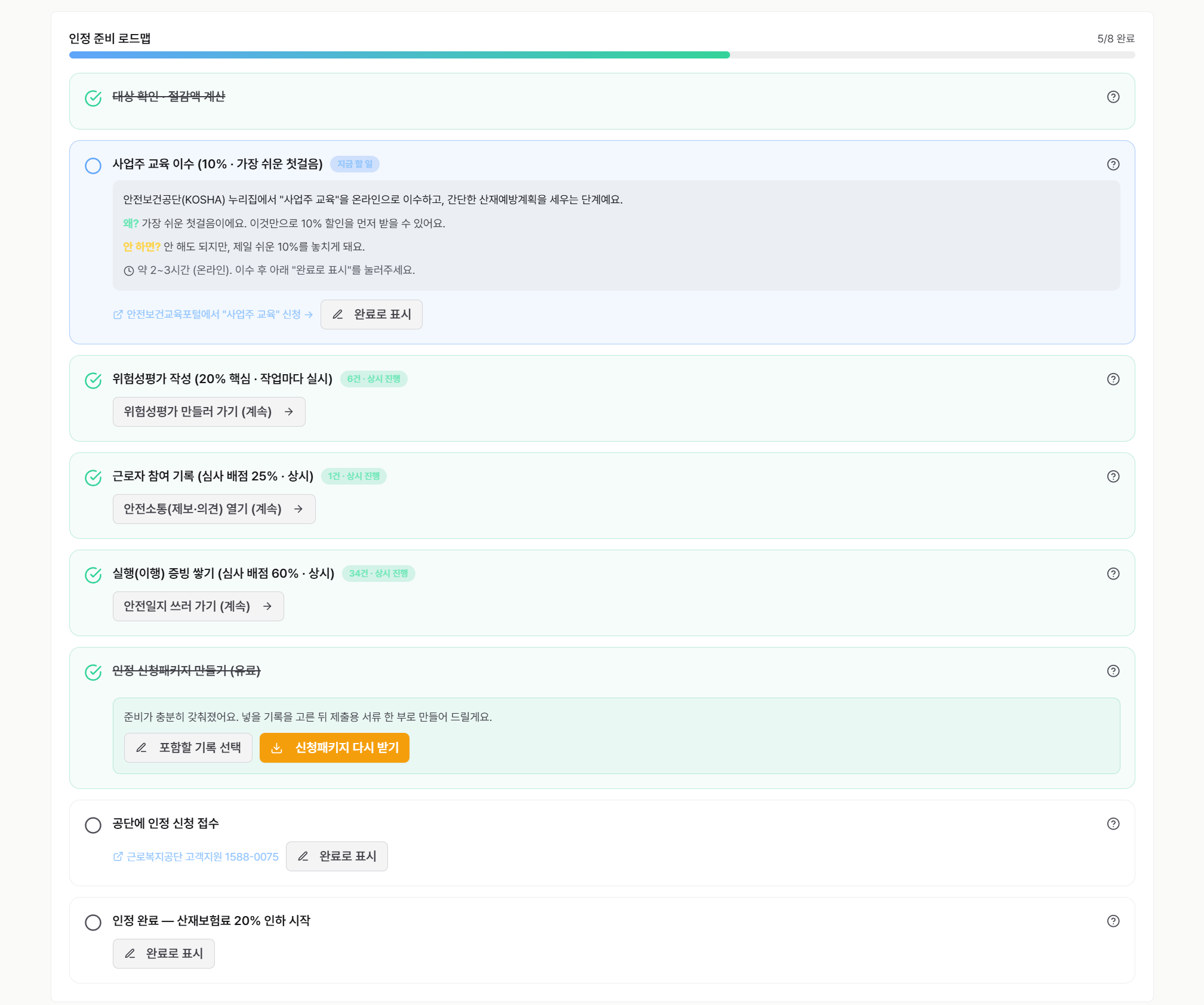Screen dimensions: 1204x1005
Task: Open help icon for 인정 신청패키지 만들기 step
Action: tap(1113, 671)
